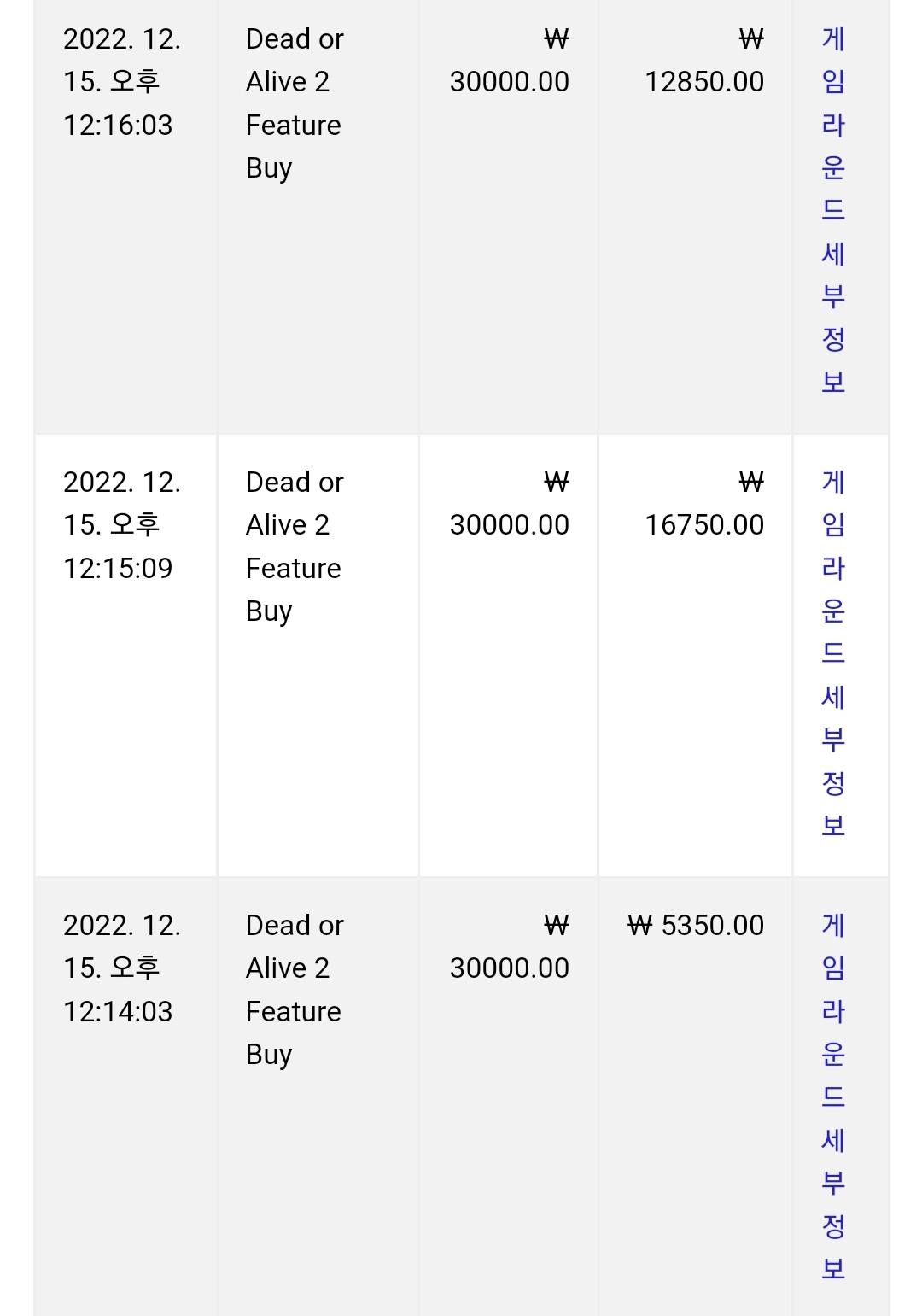Click 30000.00 bet amount in 12:15:09 row
This screenshot has height=1316, width=922.
510,525
